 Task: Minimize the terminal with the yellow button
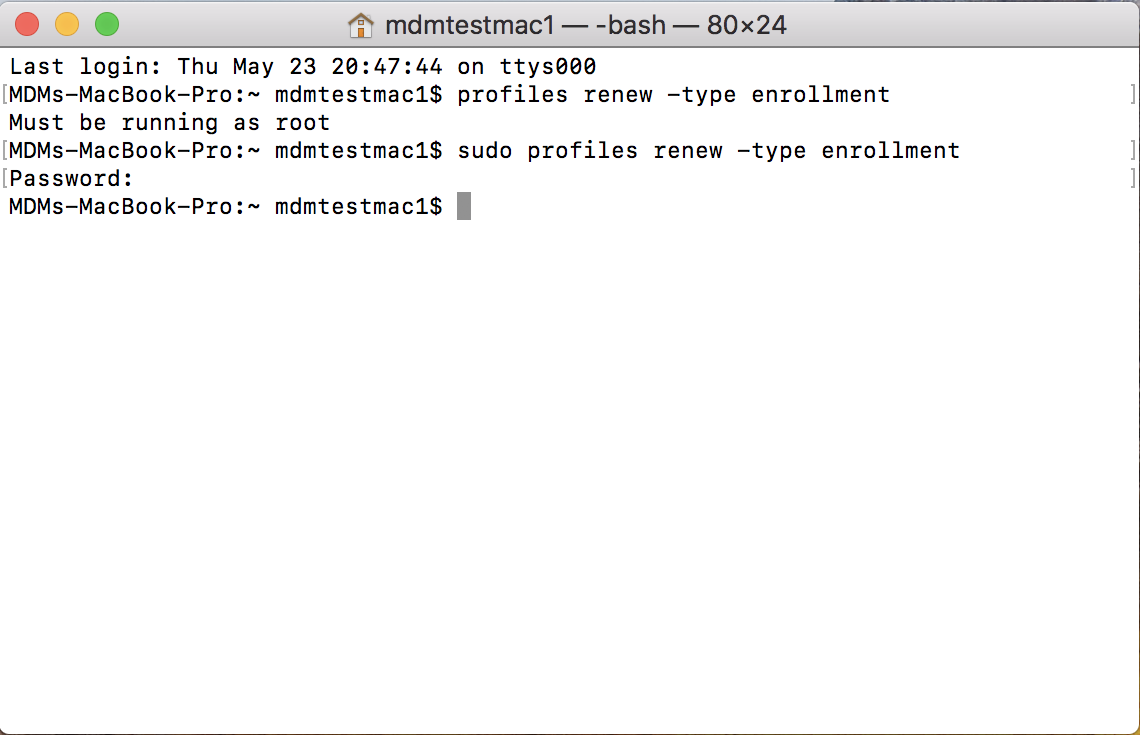tap(67, 25)
